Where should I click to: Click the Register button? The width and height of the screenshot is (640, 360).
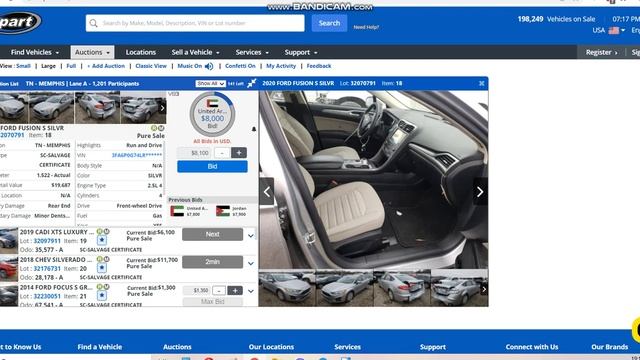(601, 52)
